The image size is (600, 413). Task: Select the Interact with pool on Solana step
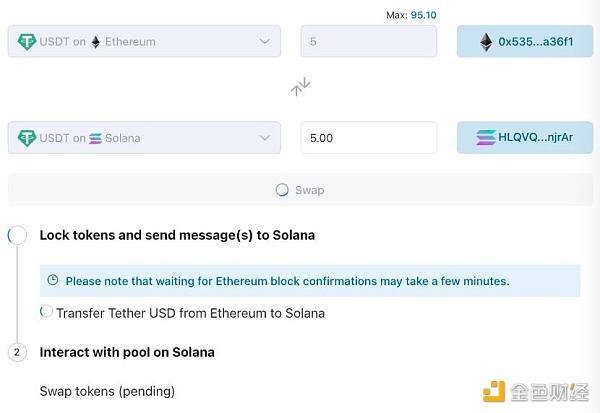[127, 352]
